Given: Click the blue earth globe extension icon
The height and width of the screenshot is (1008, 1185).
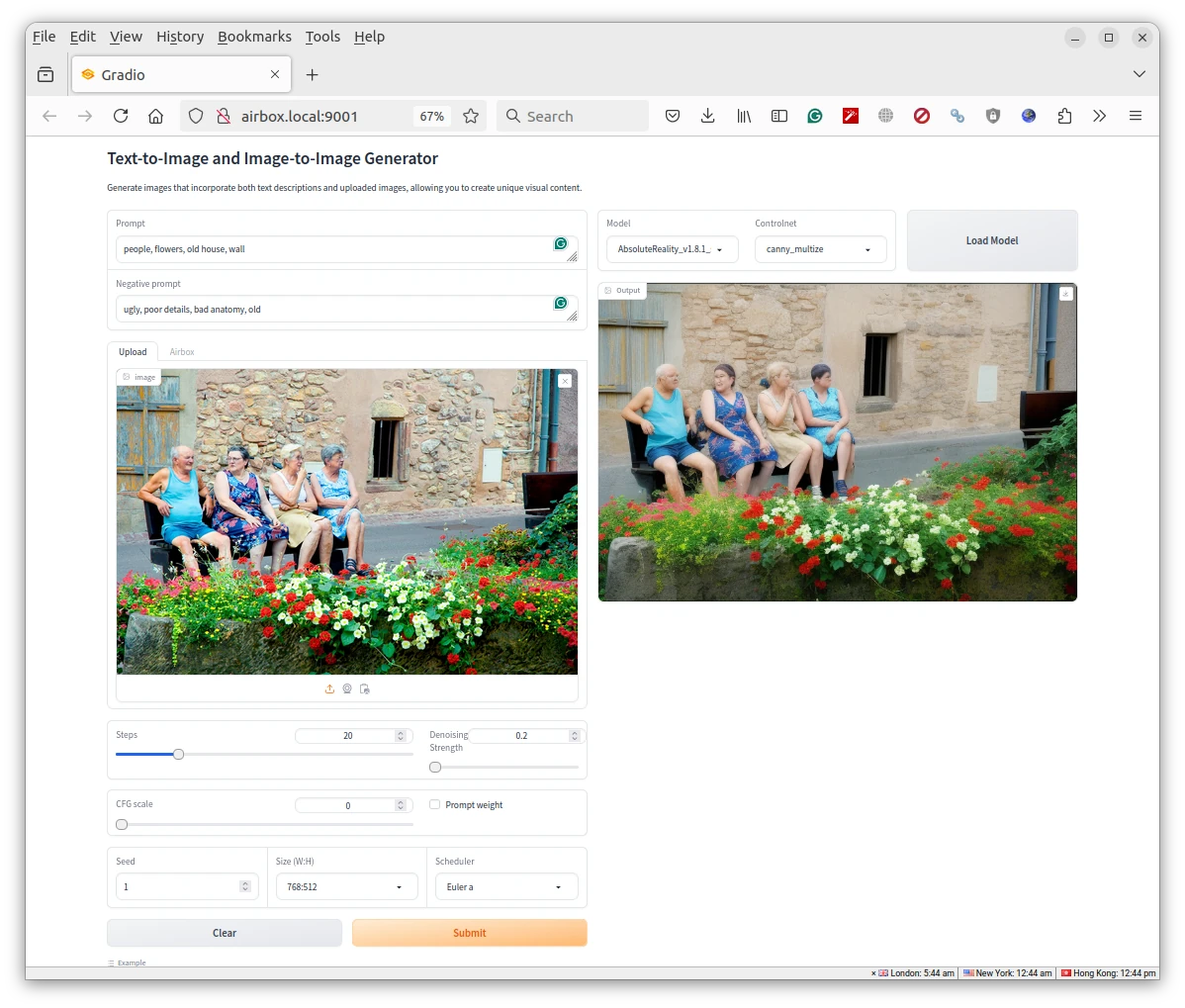Looking at the screenshot, I should [1029, 117].
